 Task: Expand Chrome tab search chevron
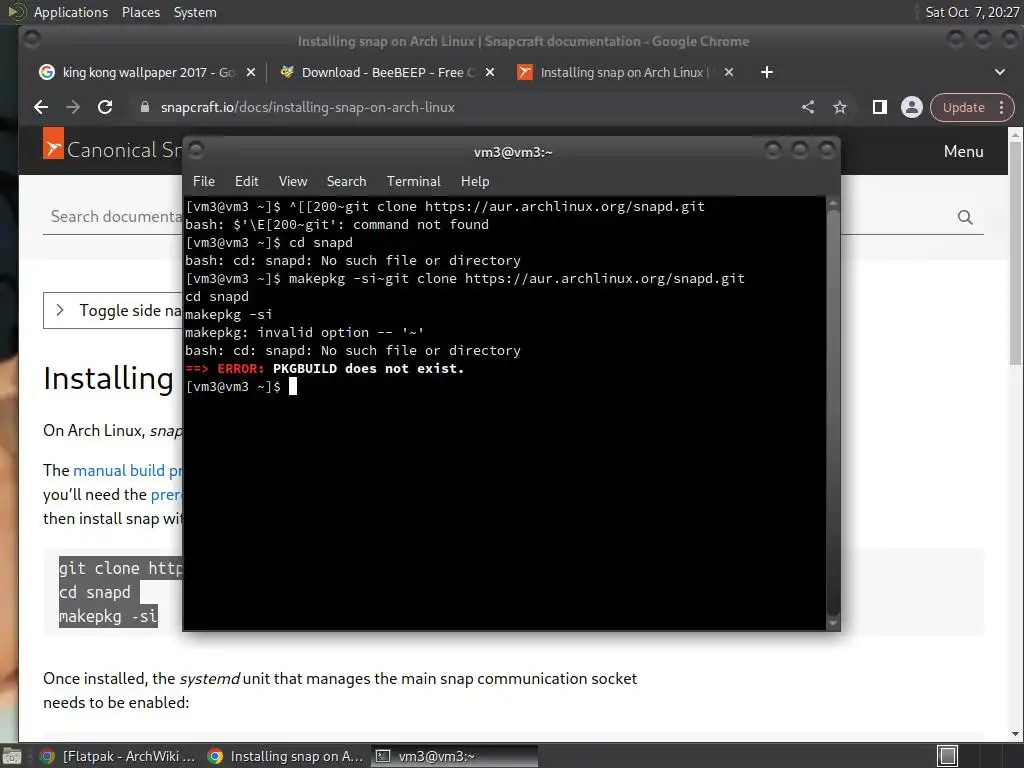[1000, 72]
